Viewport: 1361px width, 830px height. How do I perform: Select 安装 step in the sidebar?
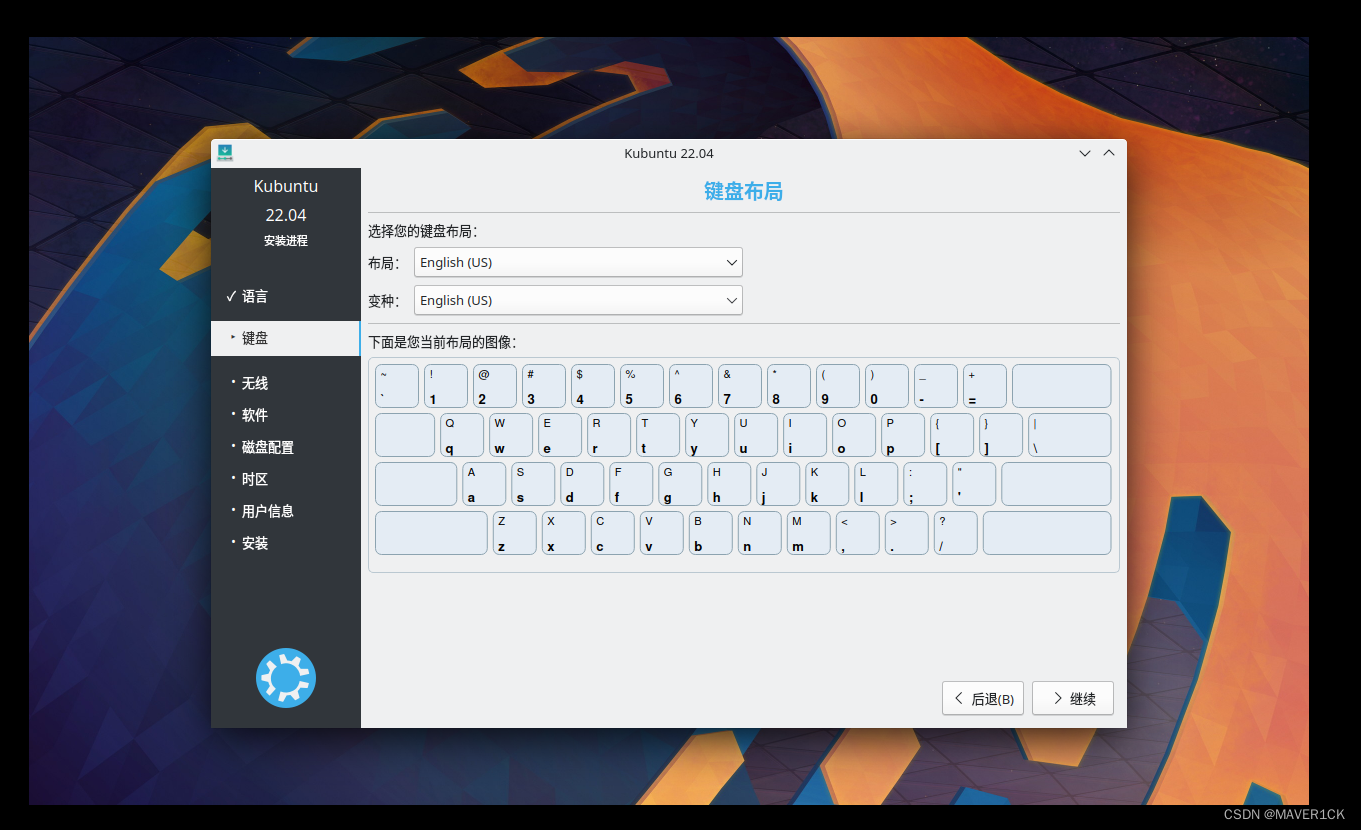click(255, 543)
